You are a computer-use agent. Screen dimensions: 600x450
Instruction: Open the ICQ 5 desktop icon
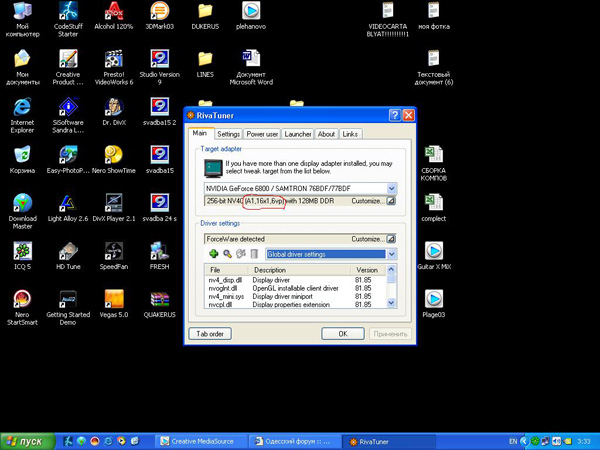pos(22,250)
